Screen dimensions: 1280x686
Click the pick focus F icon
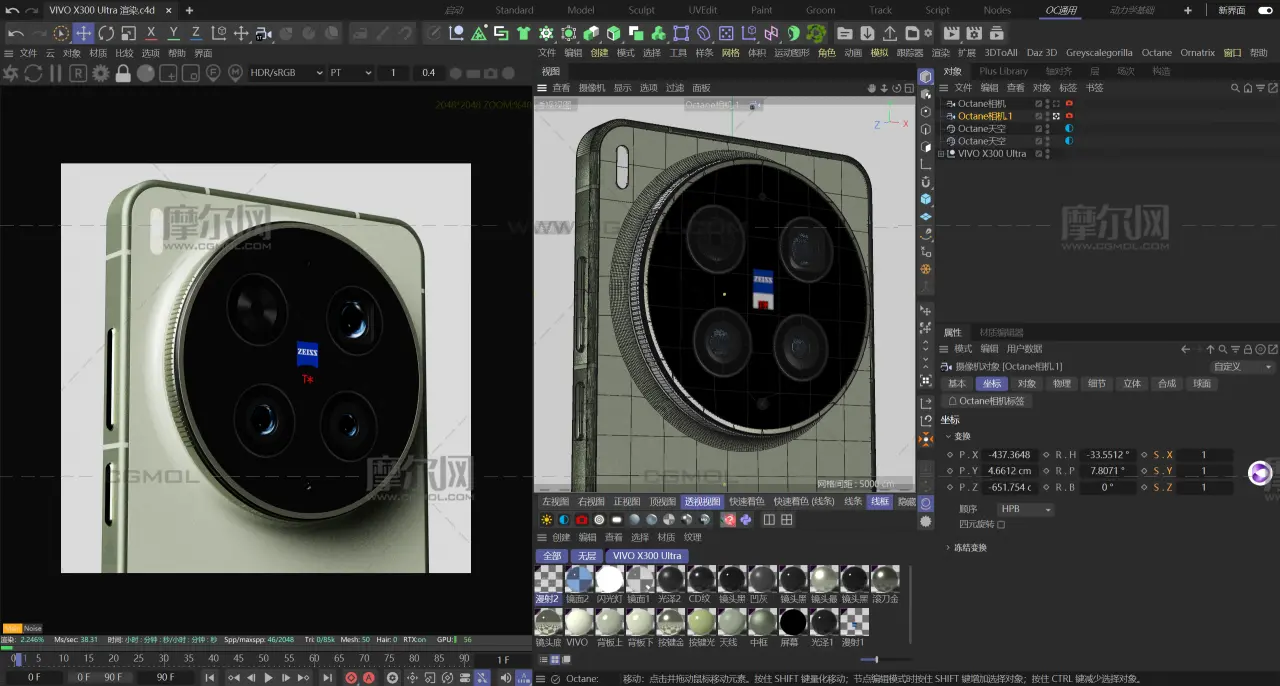click(x=213, y=73)
